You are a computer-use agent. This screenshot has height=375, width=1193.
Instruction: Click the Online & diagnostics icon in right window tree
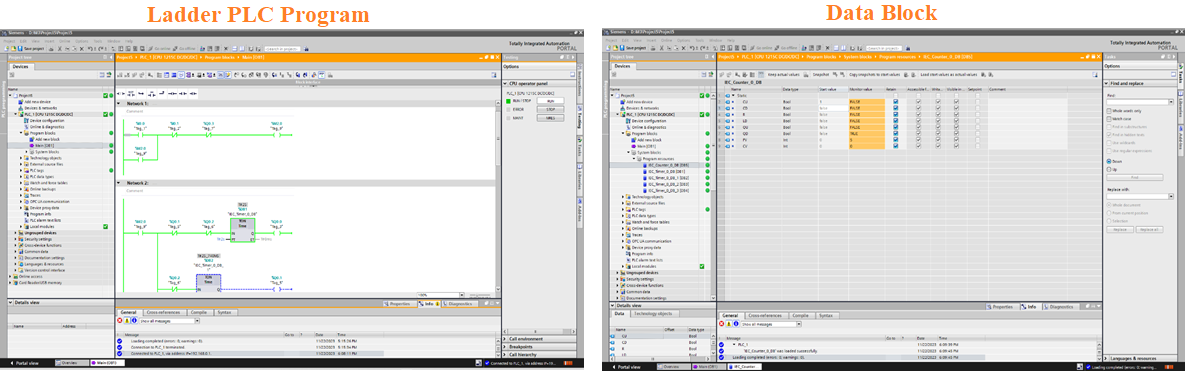pyautogui.click(x=628, y=126)
